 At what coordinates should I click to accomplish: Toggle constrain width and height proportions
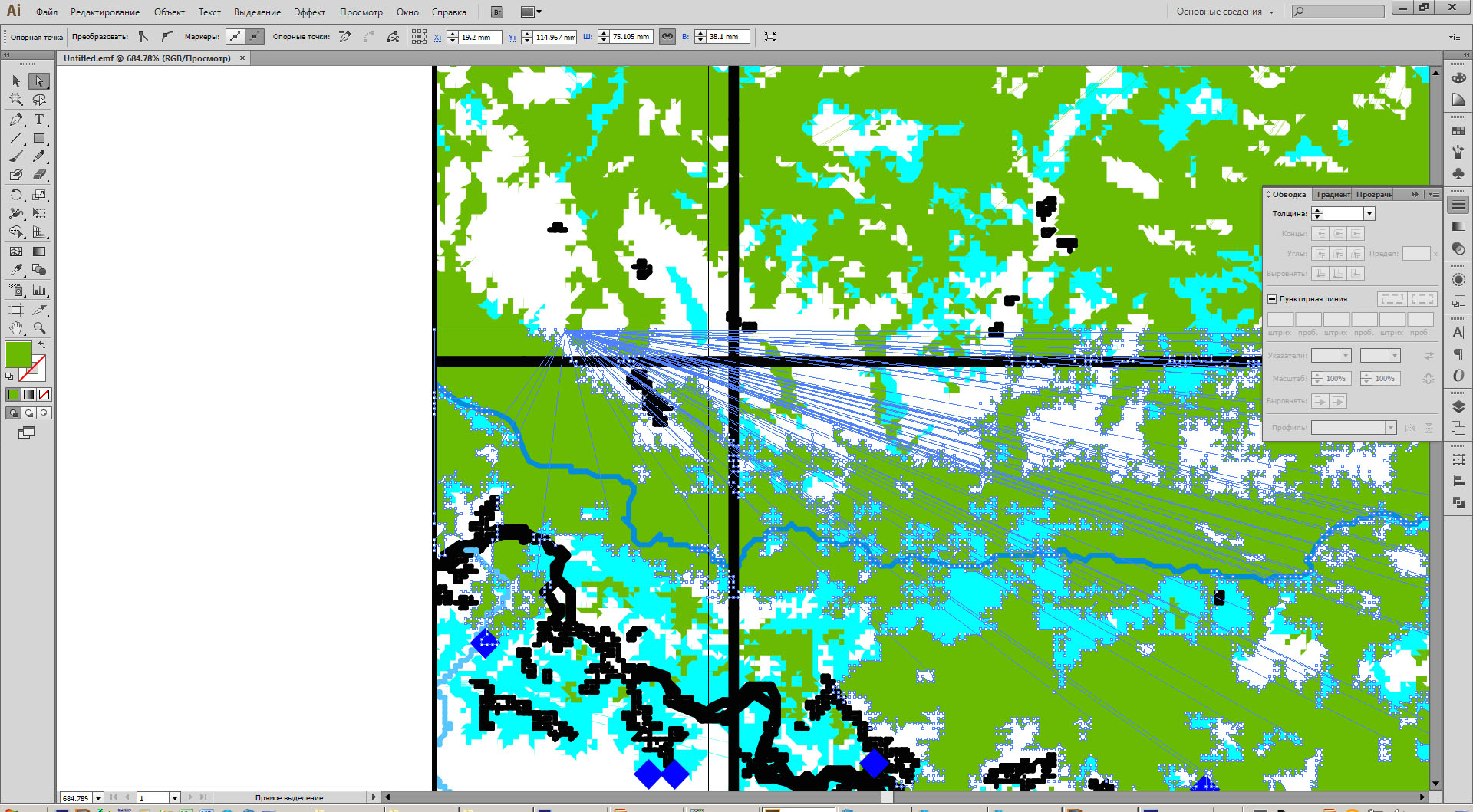tap(667, 37)
